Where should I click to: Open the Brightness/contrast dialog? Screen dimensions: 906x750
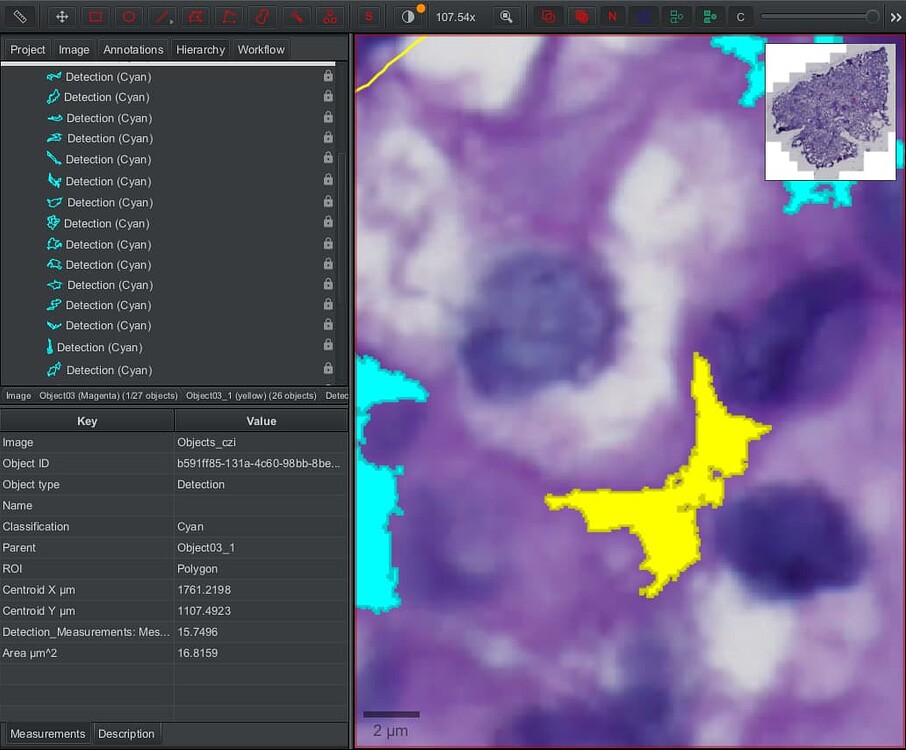[x=406, y=16]
